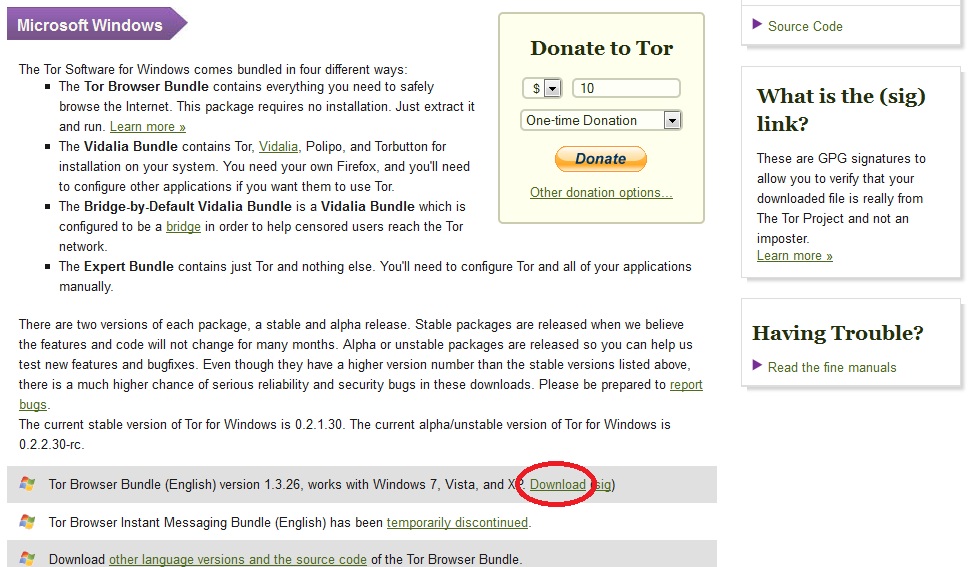Follow Learn more link for Tor Browser Bundle
Image resolution: width=973 pixels, height=567 pixels.
point(148,127)
